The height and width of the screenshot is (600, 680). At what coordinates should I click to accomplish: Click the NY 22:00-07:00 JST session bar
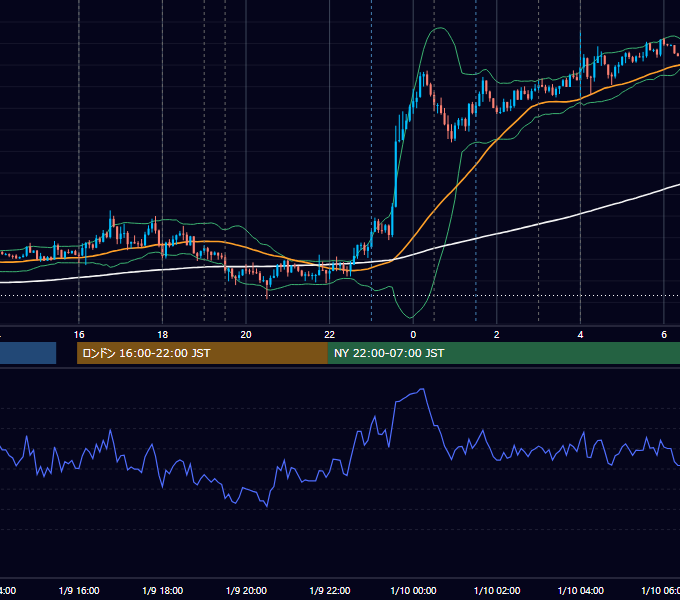click(503, 353)
